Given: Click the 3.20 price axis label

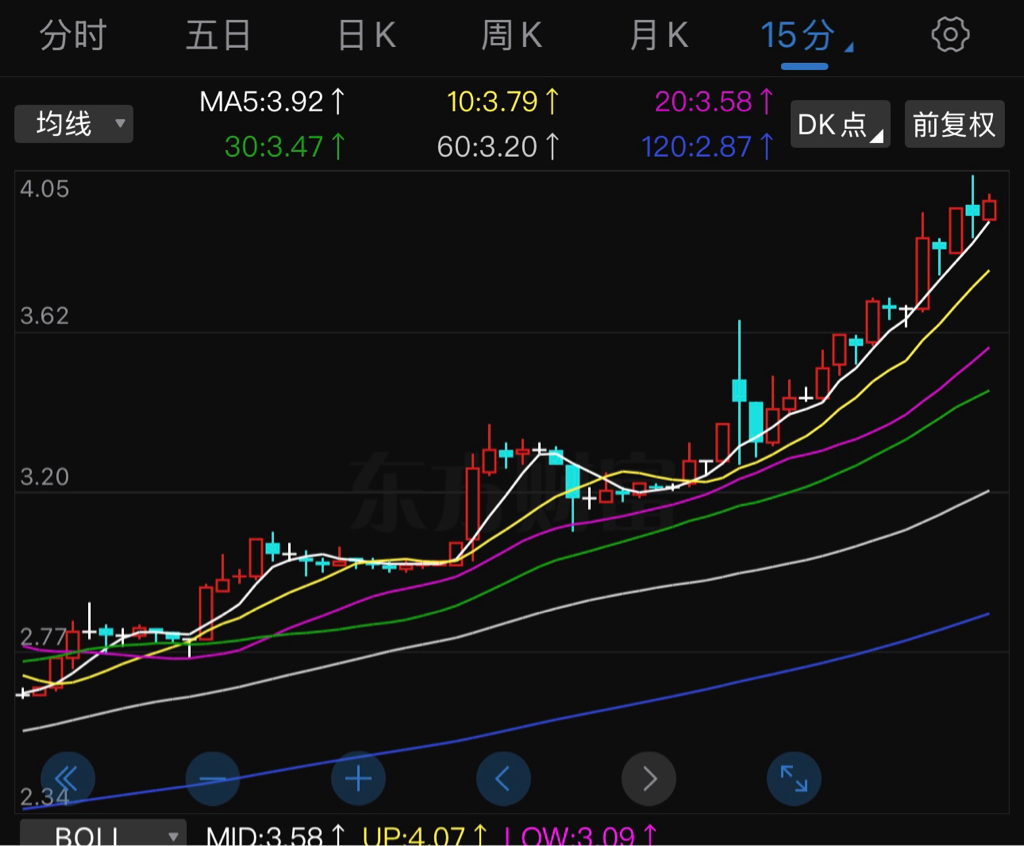Looking at the screenshot, I should pyautogui.click(x=44, y=477).
